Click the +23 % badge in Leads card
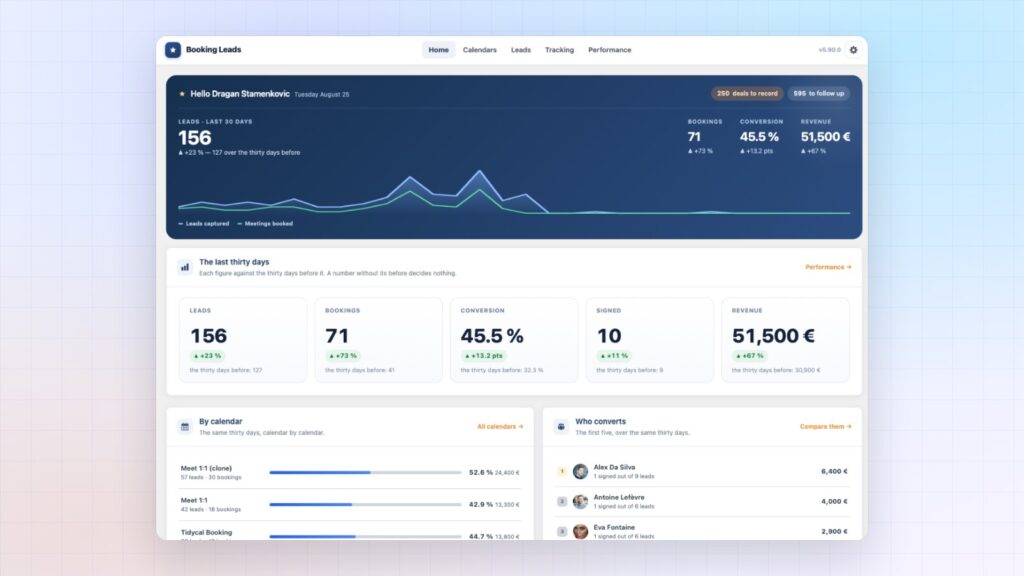 (x=208, y=356)
